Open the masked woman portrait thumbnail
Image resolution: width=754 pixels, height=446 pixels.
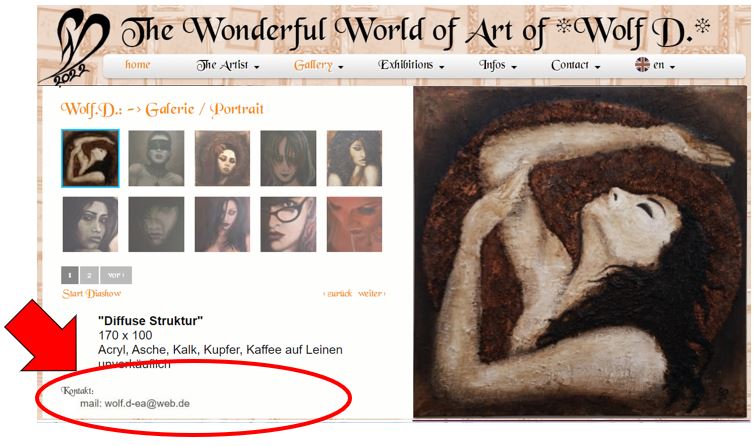pos(156,158)
